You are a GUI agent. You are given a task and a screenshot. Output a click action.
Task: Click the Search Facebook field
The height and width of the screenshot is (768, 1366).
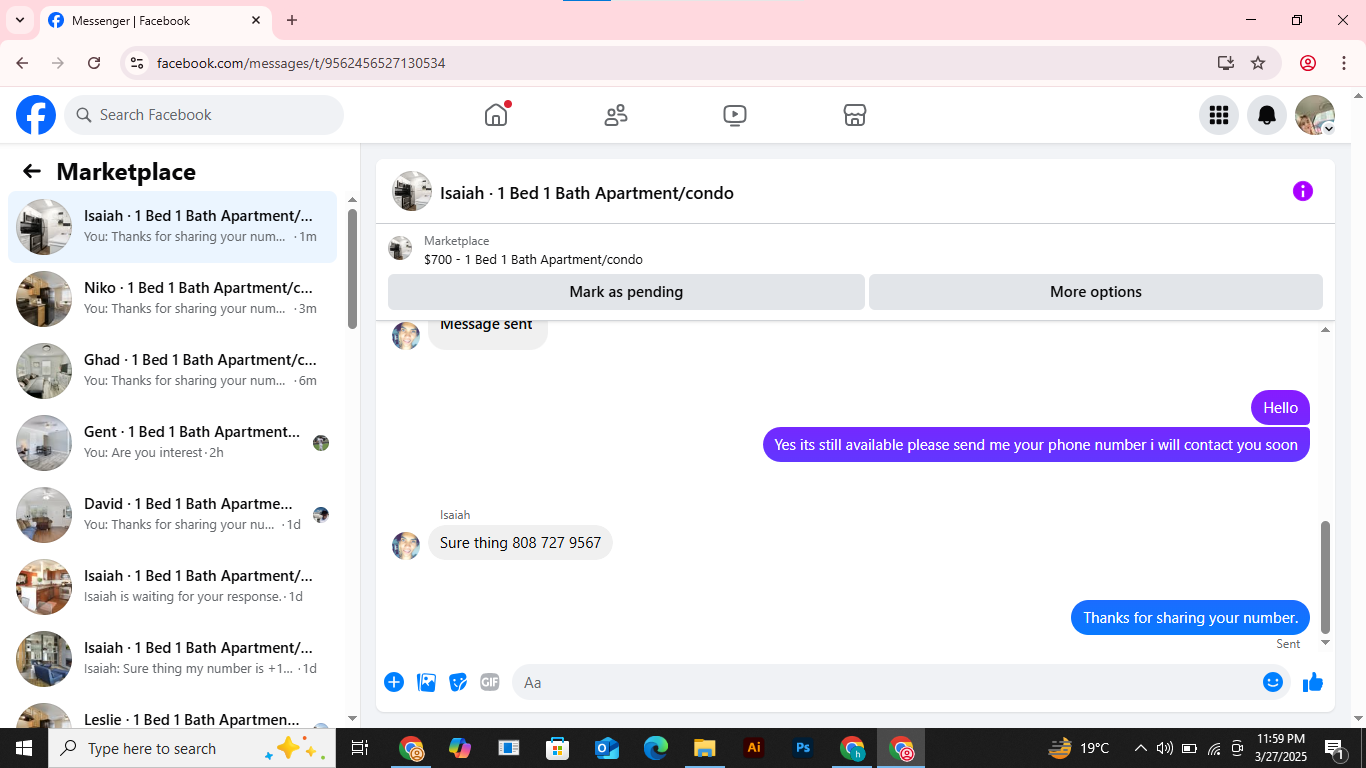tap(204, 115)
